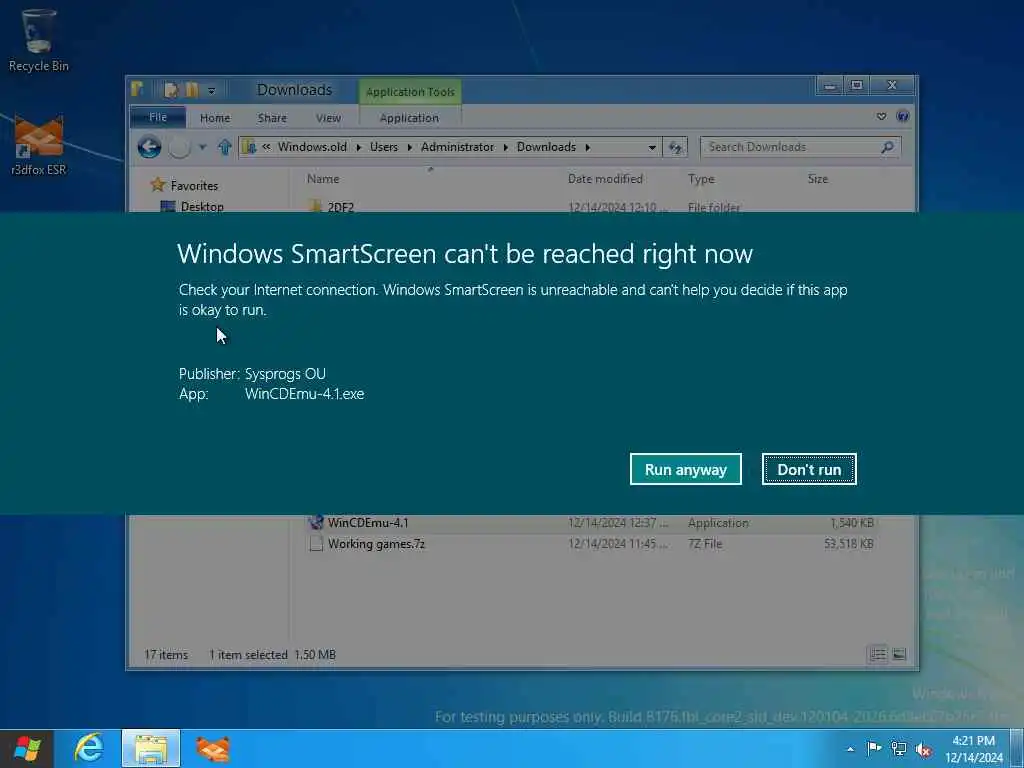
Task: Open the Recycle Bin desktop icon
Action: (x=38, y=40)
